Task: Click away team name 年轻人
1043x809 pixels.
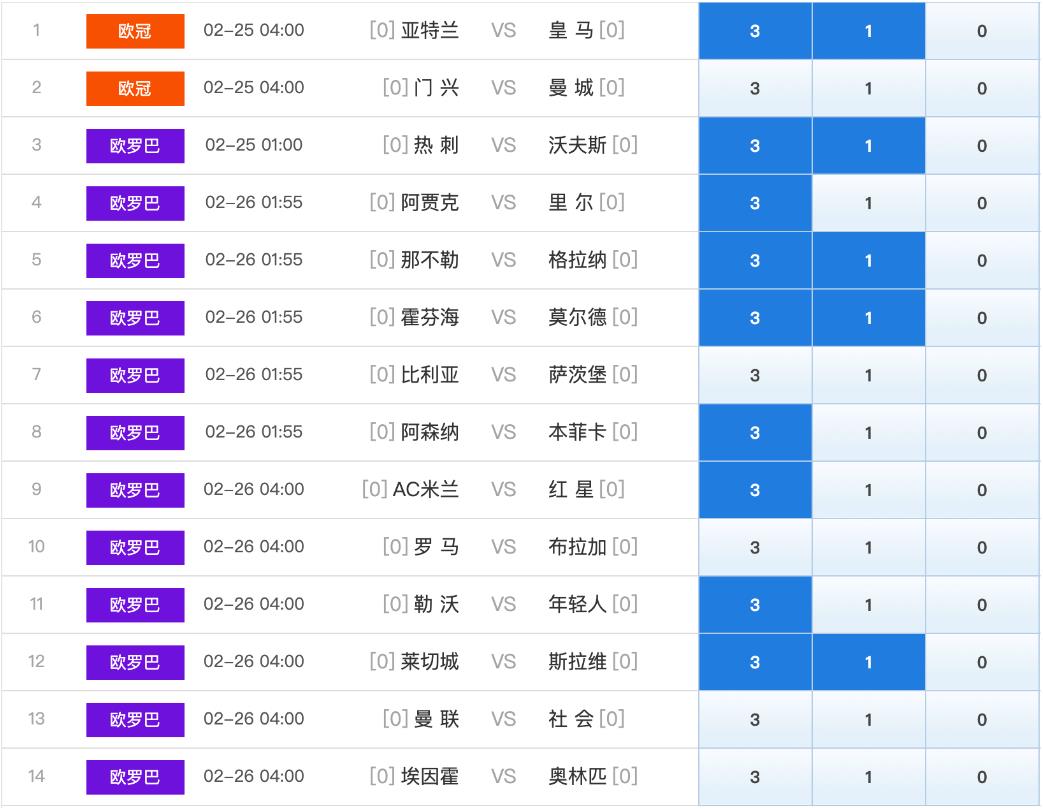Action: tap(577, 604)
